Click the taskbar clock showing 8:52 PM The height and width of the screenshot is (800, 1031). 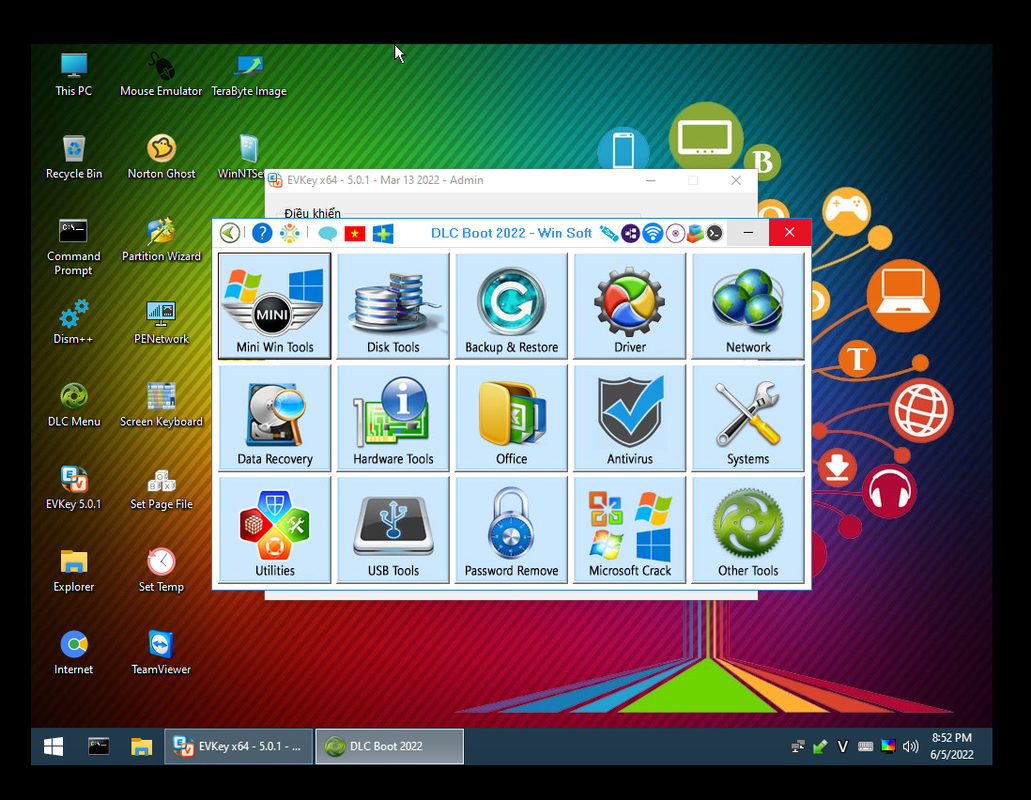click(952, 746)
